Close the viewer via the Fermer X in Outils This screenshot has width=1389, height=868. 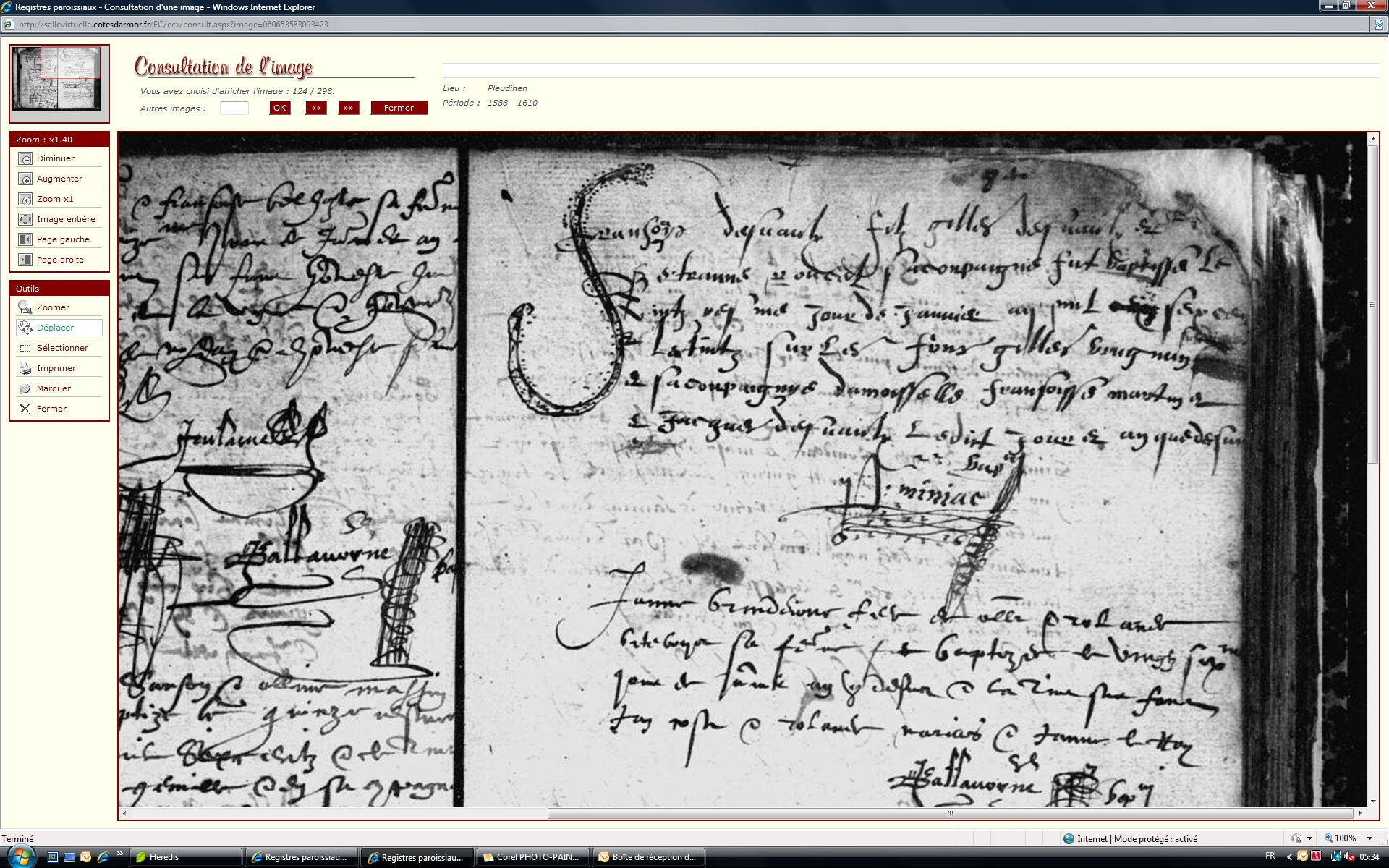click(25, 409)
